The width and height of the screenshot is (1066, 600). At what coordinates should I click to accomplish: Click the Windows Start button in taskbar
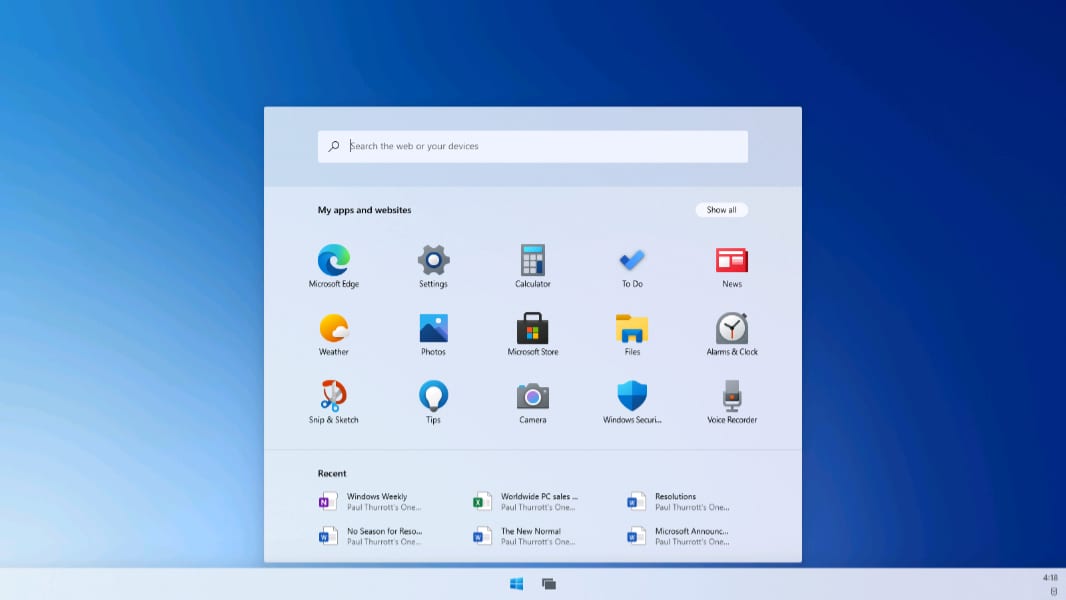click(517, 584)
